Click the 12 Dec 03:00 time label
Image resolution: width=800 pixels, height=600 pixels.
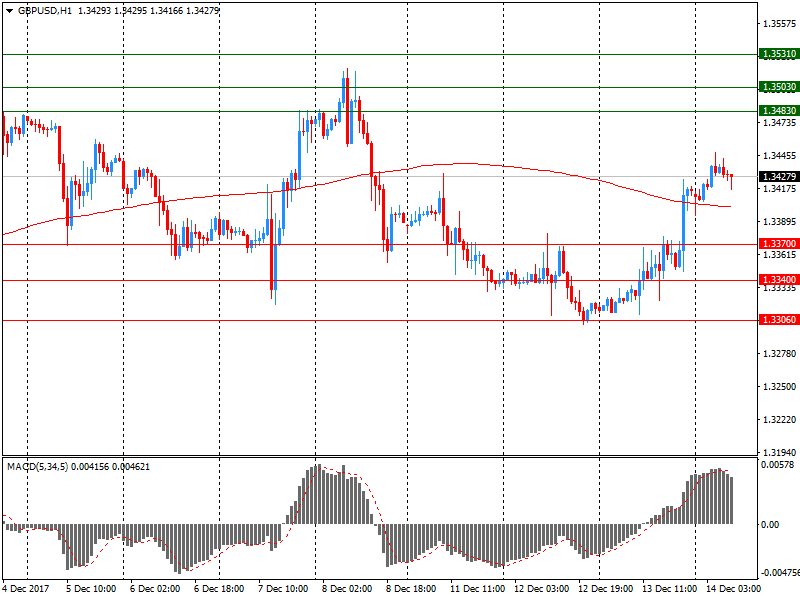click(541, 588)
